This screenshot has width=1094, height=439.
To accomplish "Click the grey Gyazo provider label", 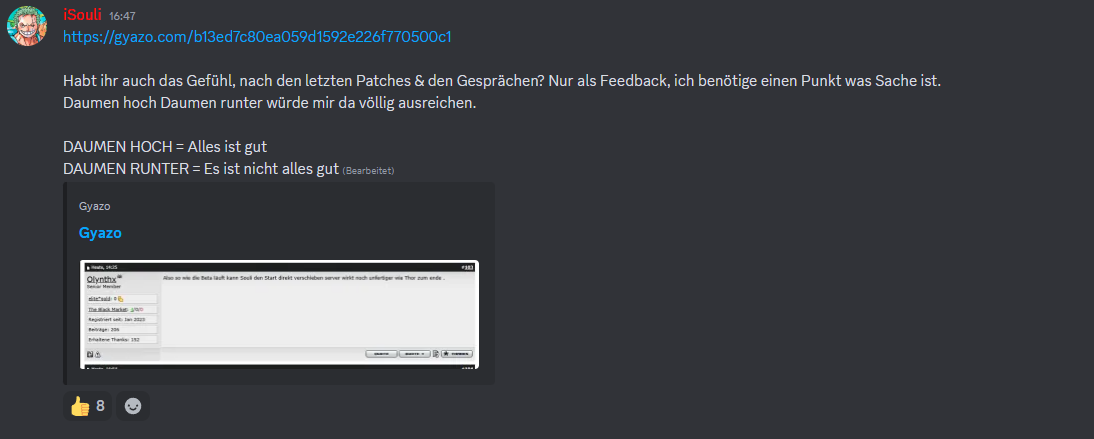I will point(94,207).
